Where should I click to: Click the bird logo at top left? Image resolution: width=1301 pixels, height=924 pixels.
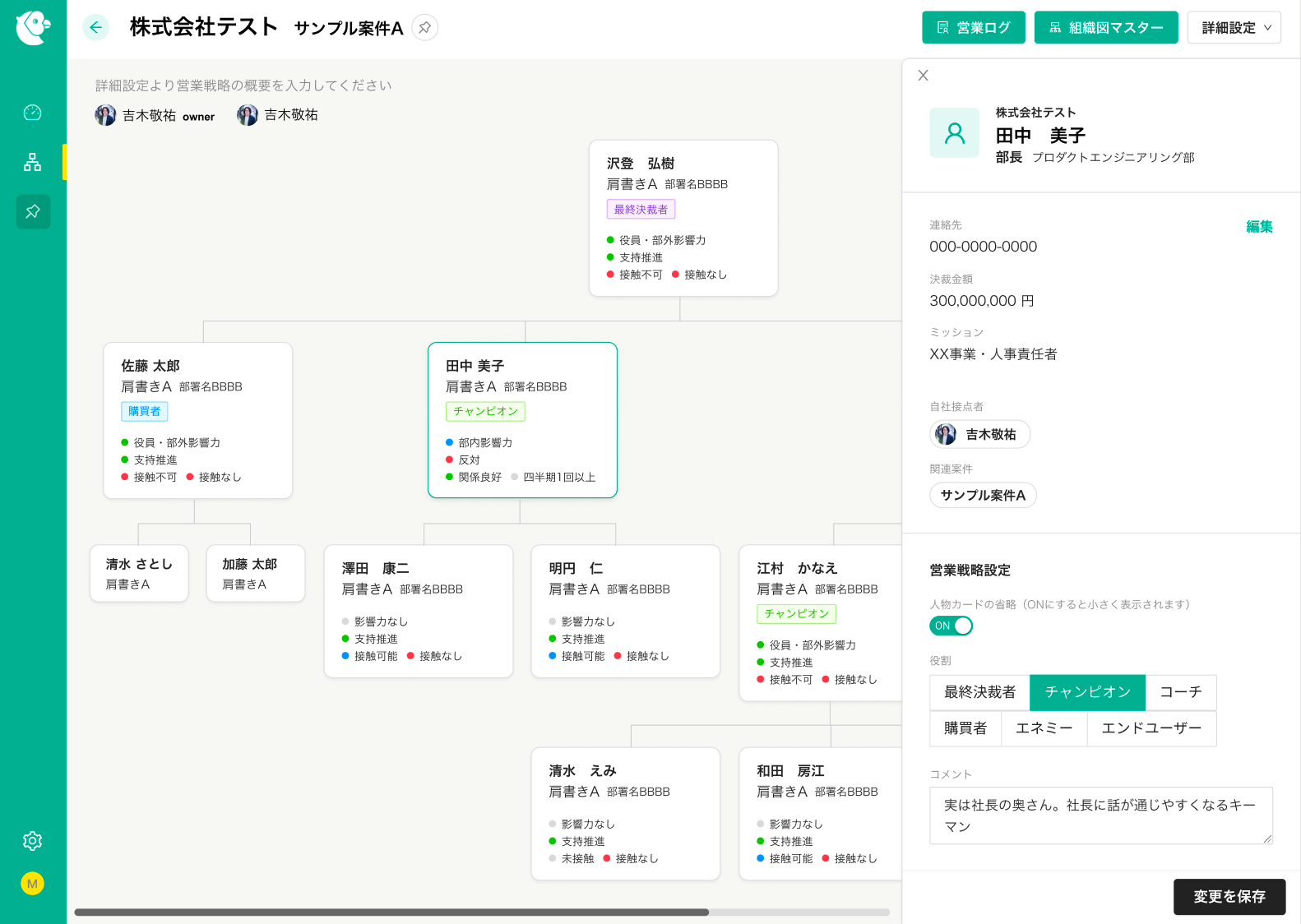tap(33, 28)
